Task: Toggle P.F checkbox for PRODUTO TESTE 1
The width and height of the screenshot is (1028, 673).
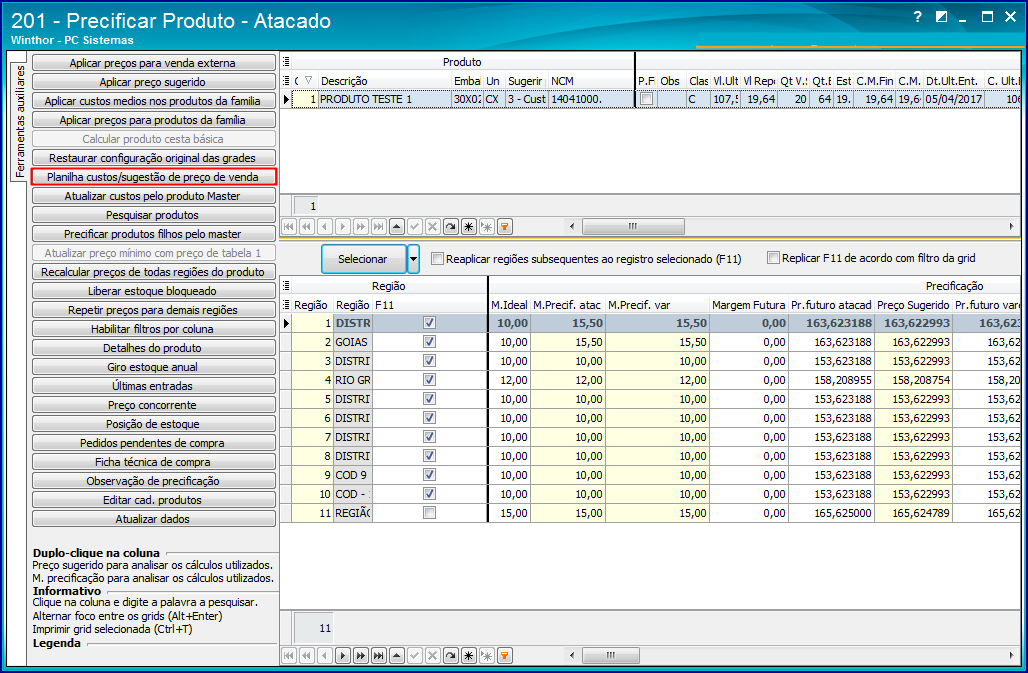Action: point(646,99)
